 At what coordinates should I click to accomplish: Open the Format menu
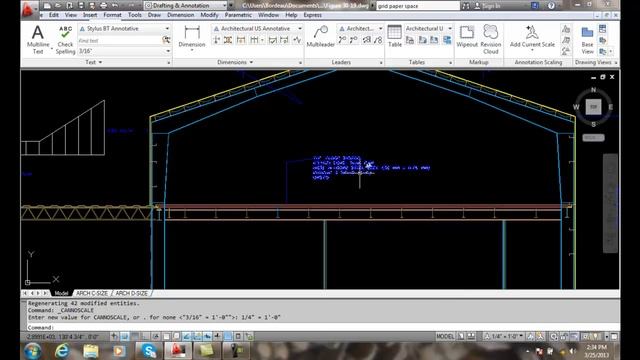click(112, 15)
